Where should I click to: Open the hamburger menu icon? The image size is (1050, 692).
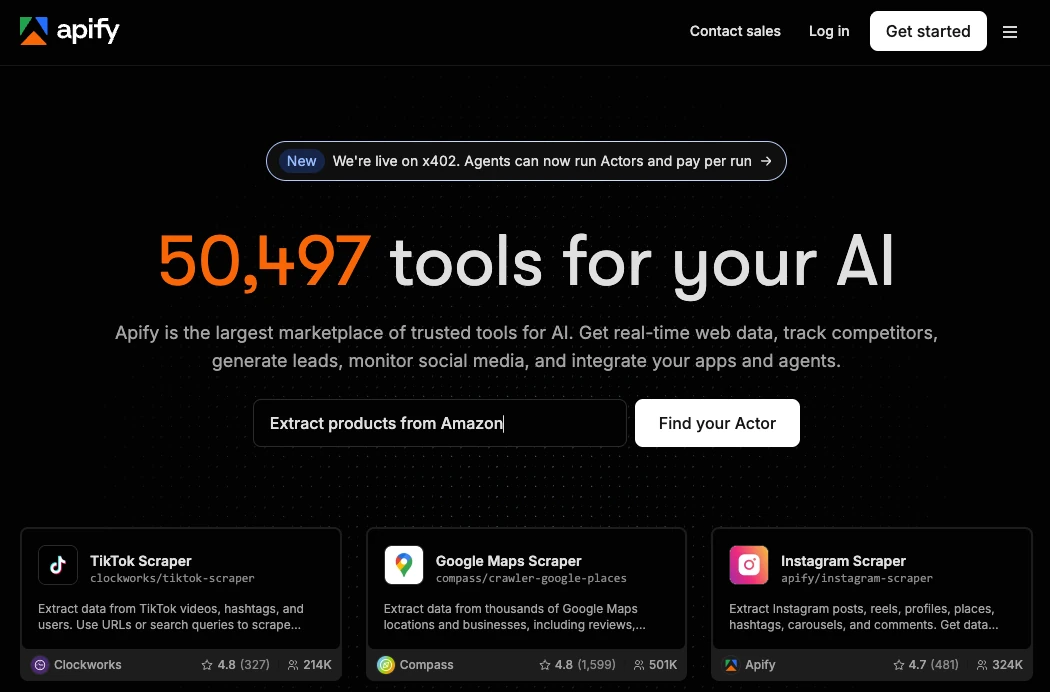coord(1010,31)
